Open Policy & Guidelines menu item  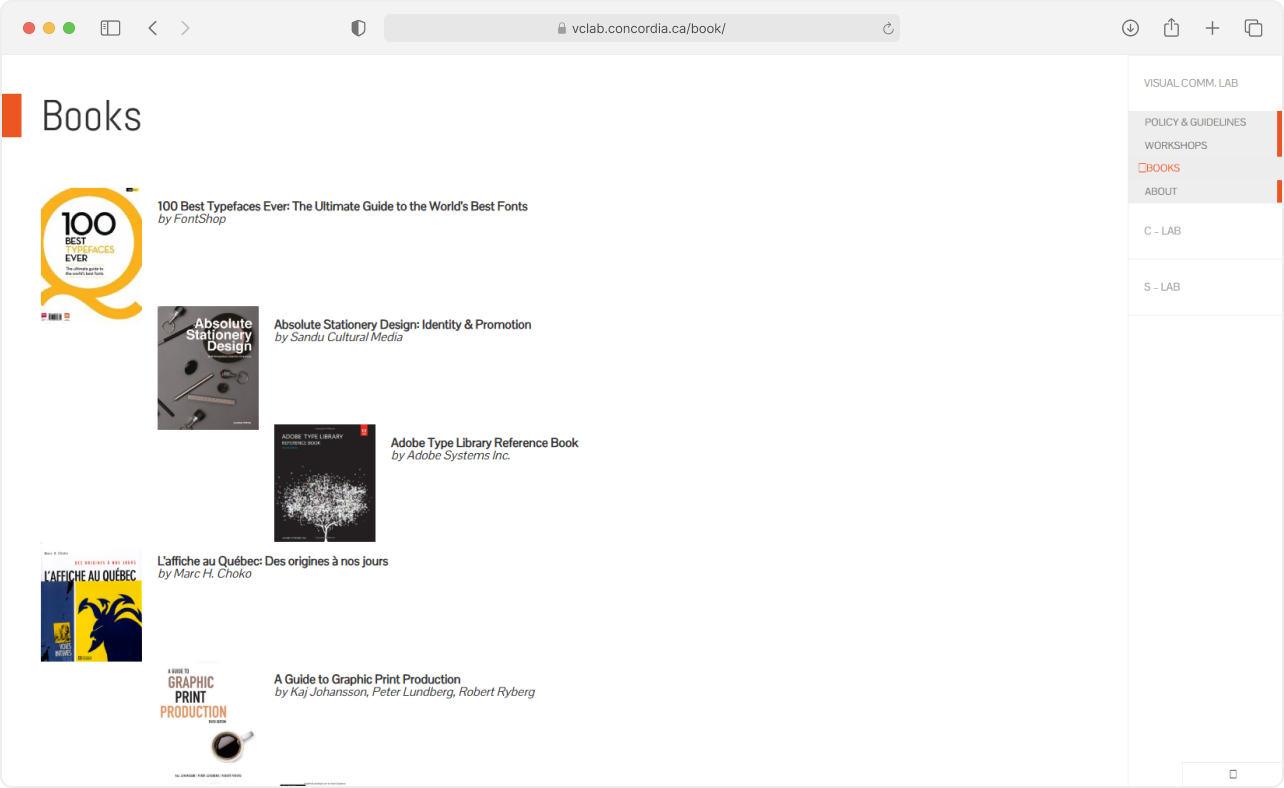pos(1195,122)
